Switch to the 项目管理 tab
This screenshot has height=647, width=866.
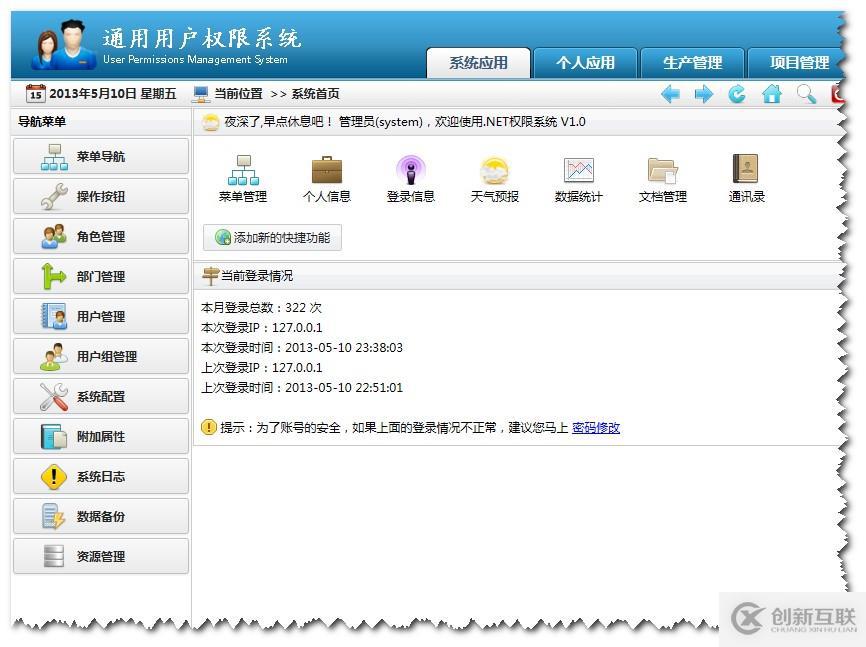click(798, 63)
